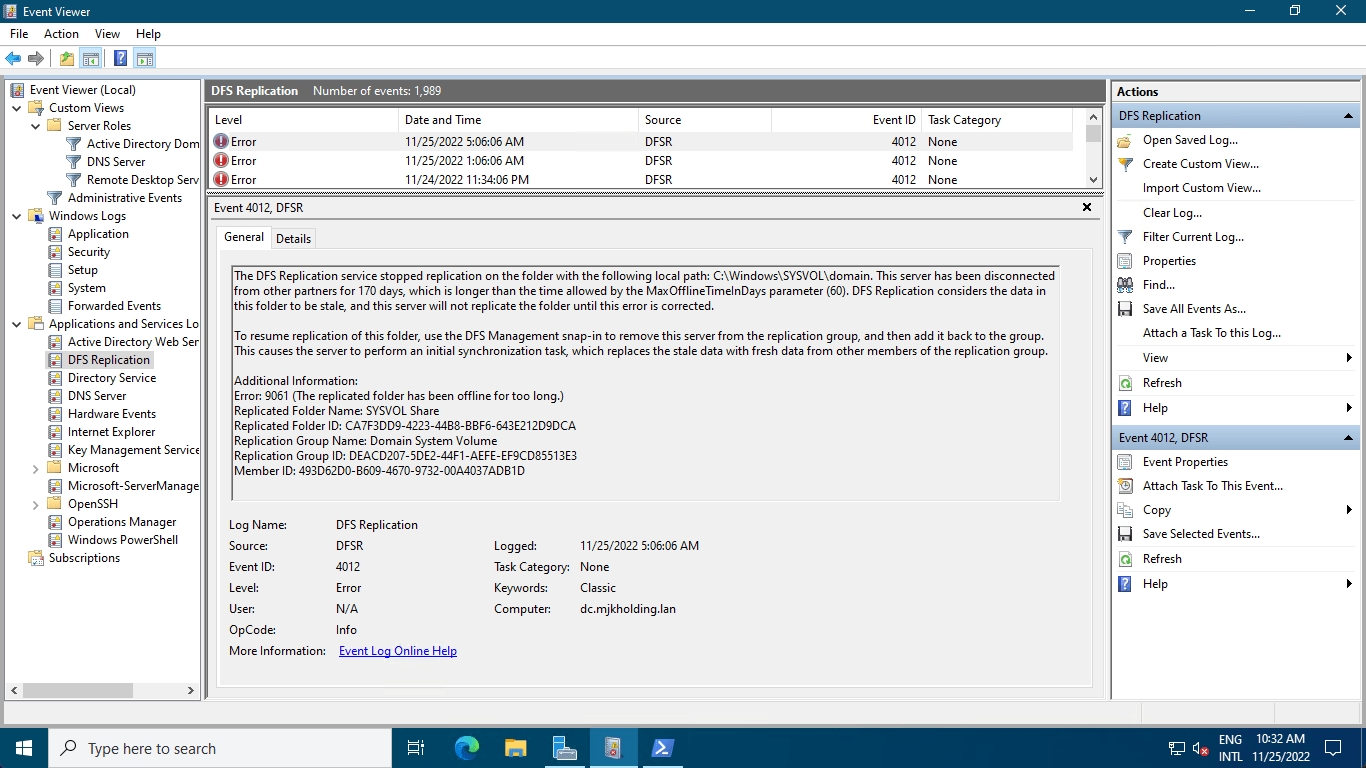Click Properties in DFS Replication actions
Viewport: 1366px width, 768px height.
click(x=1169, y=261)
